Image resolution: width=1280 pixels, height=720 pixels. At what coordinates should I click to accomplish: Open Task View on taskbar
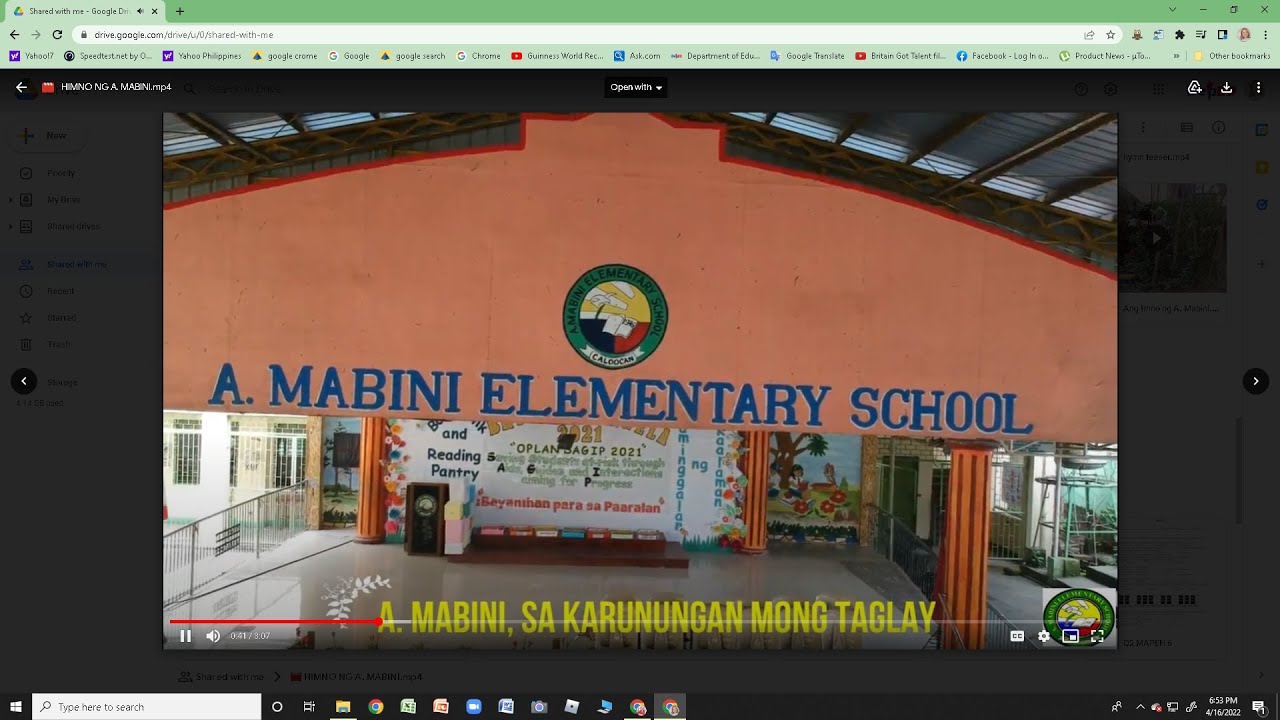coord(309,707)
